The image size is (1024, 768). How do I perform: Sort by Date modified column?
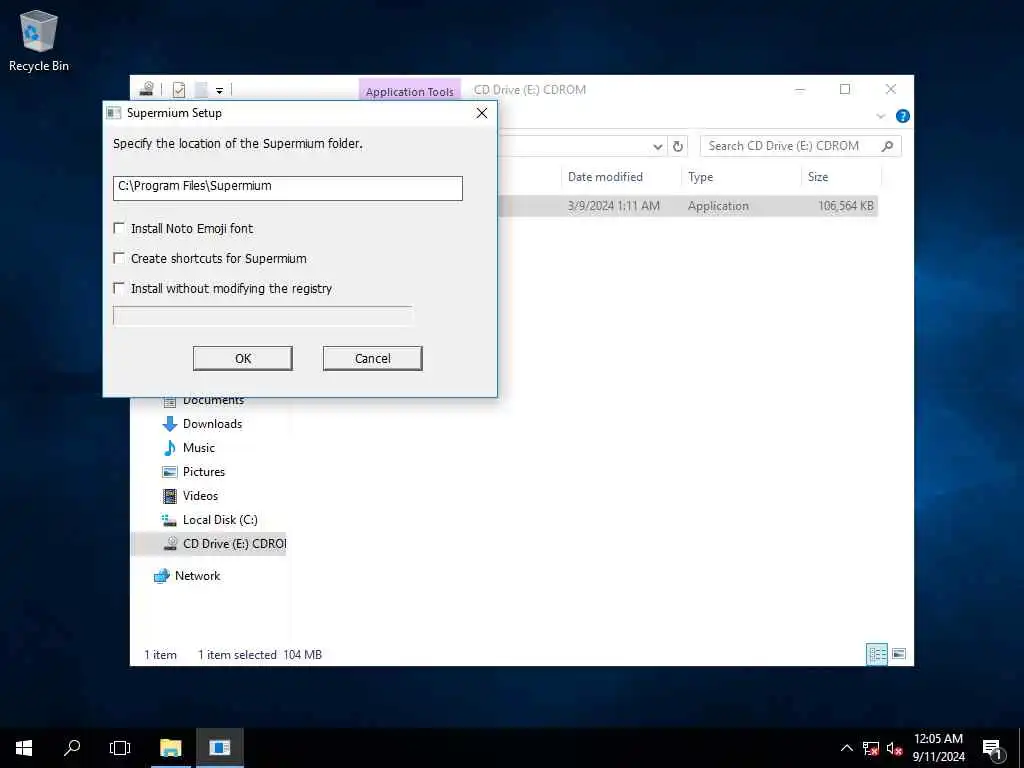[620, 176]
